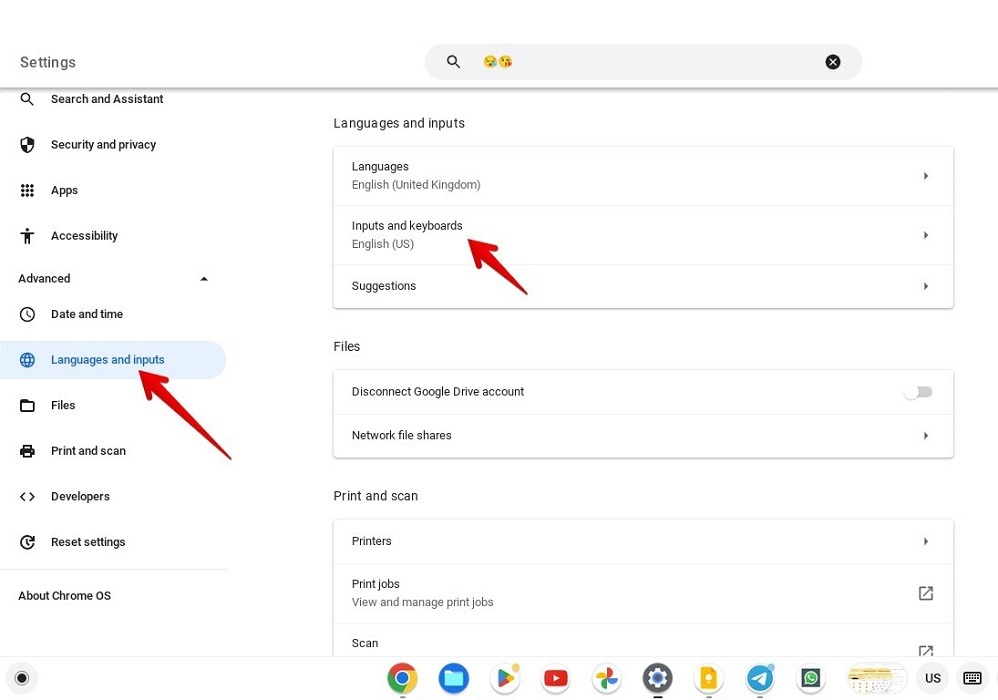Go to Security and privacy in the sidebar
Image resolution: width=998 pixels, height=700 pixels.
click(x=103, y=144)
